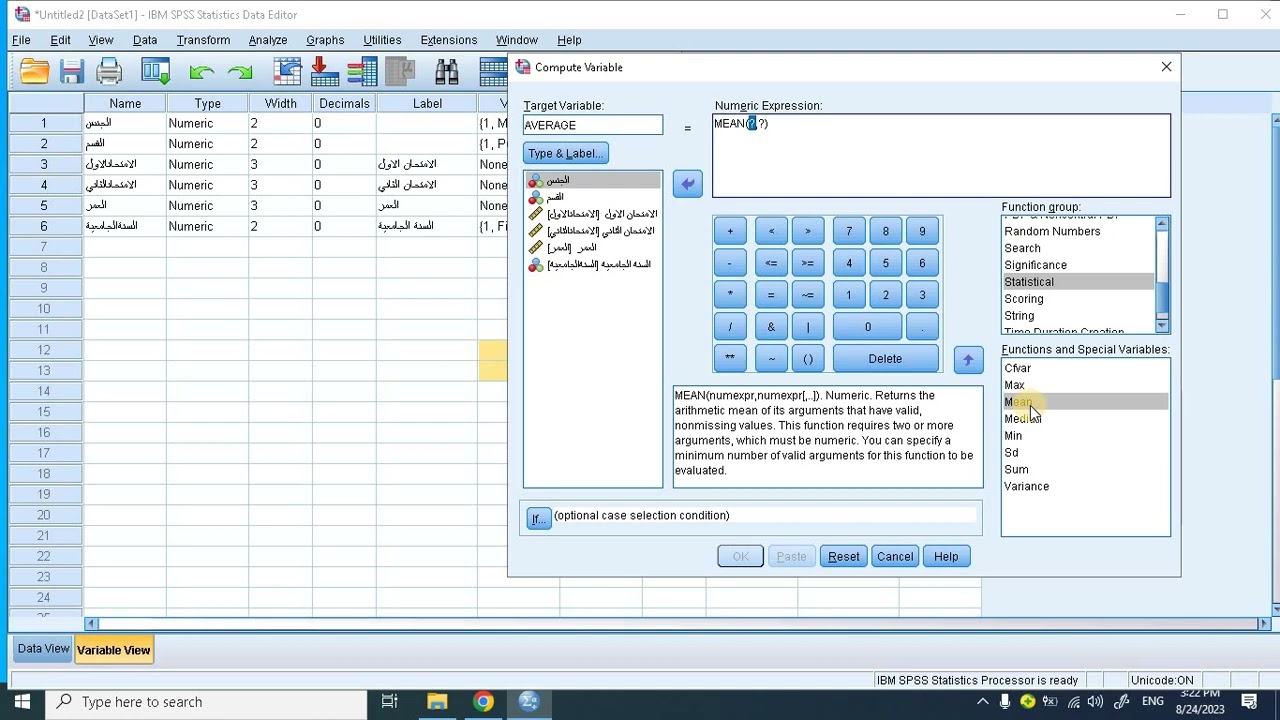Click the Open data document toolbar icon

34,71
